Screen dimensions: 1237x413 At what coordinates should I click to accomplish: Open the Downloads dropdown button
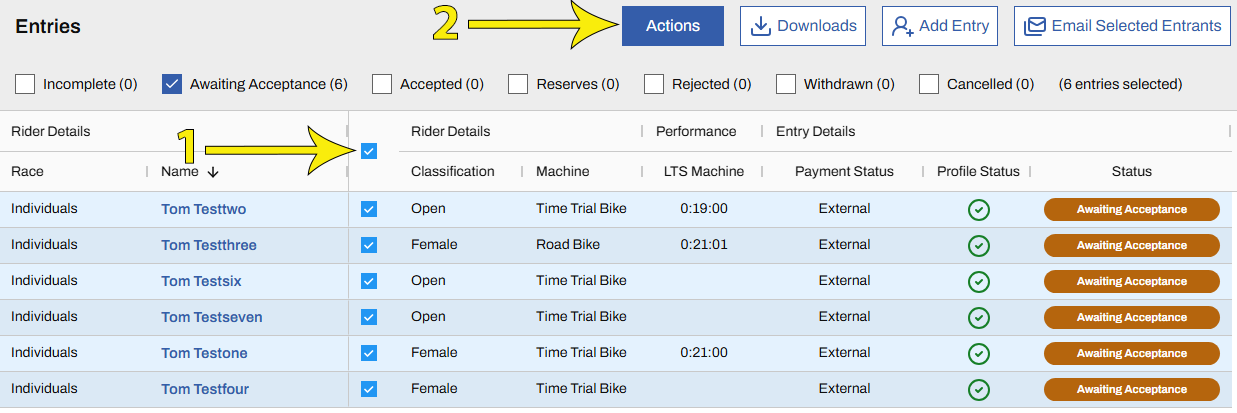tap(803, 26)
